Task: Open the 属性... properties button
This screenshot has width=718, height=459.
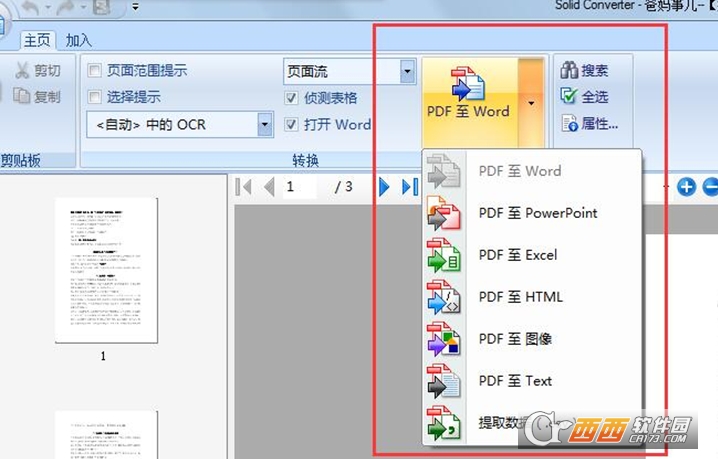Action: 590,123
